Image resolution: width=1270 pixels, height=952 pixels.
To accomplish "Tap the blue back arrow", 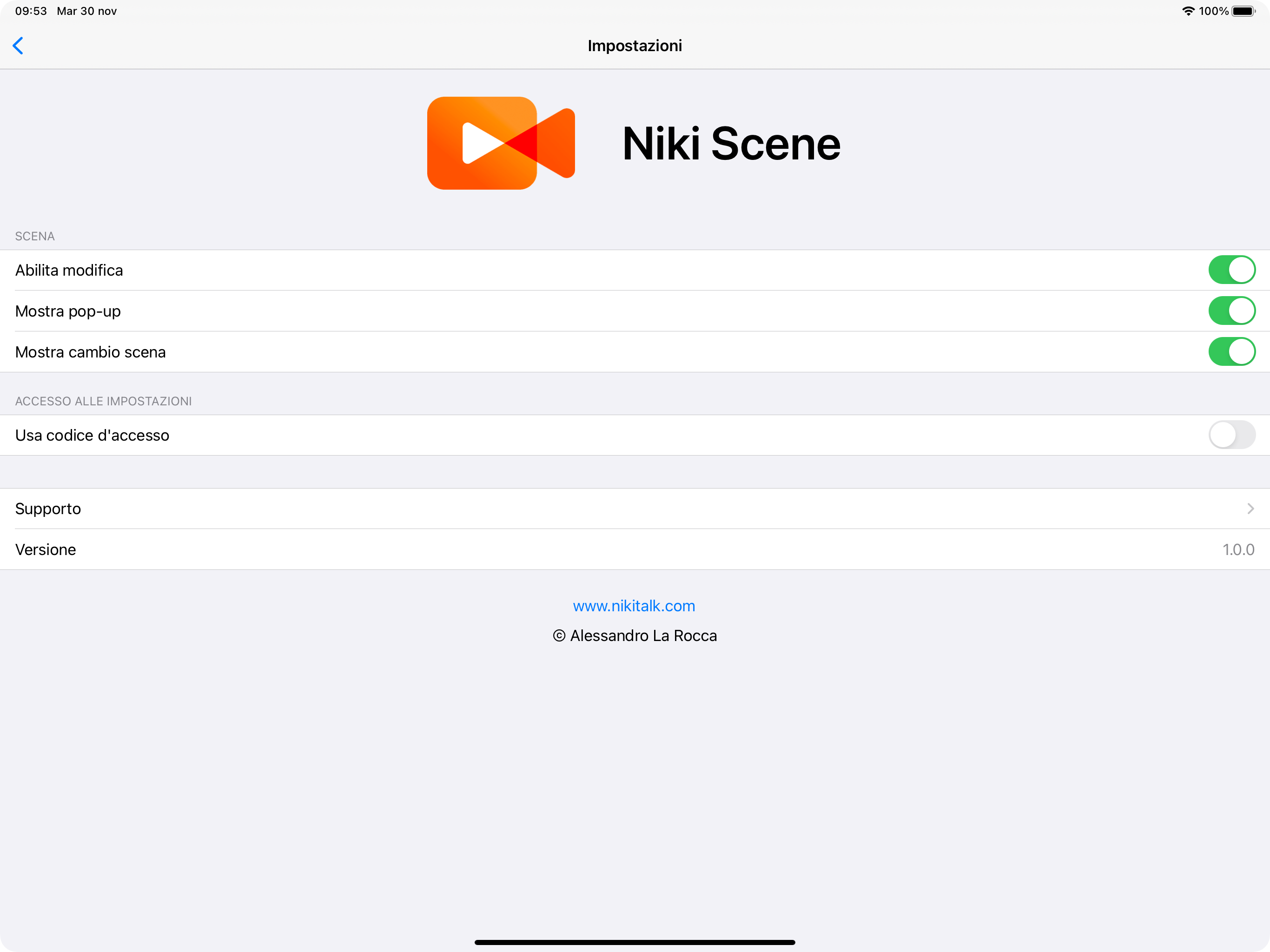I will 19,46.
